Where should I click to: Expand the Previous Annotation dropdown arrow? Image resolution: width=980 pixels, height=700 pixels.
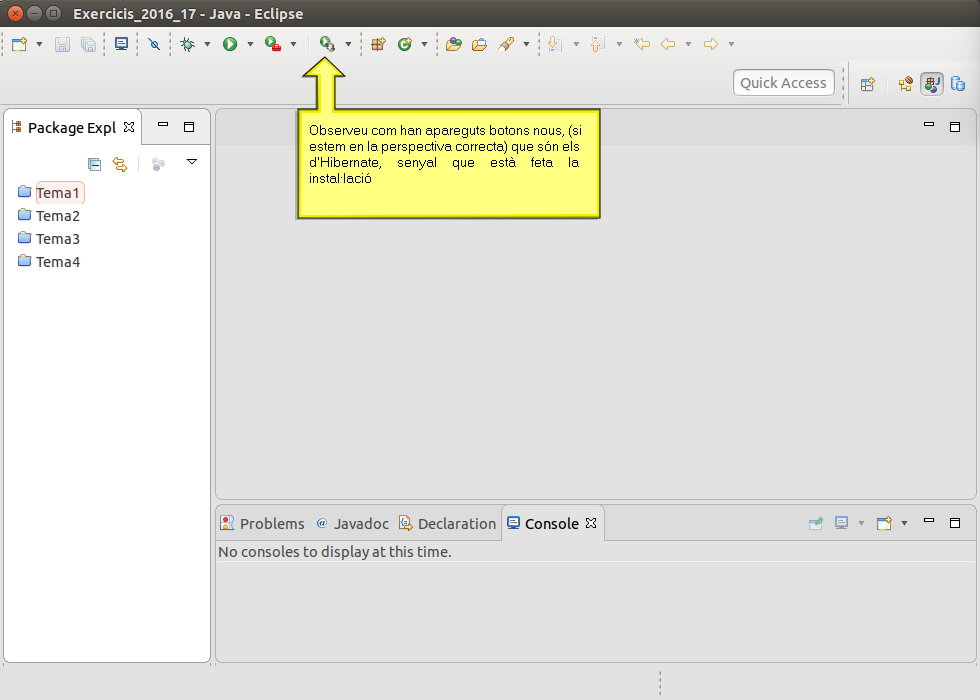click(619, 44)
